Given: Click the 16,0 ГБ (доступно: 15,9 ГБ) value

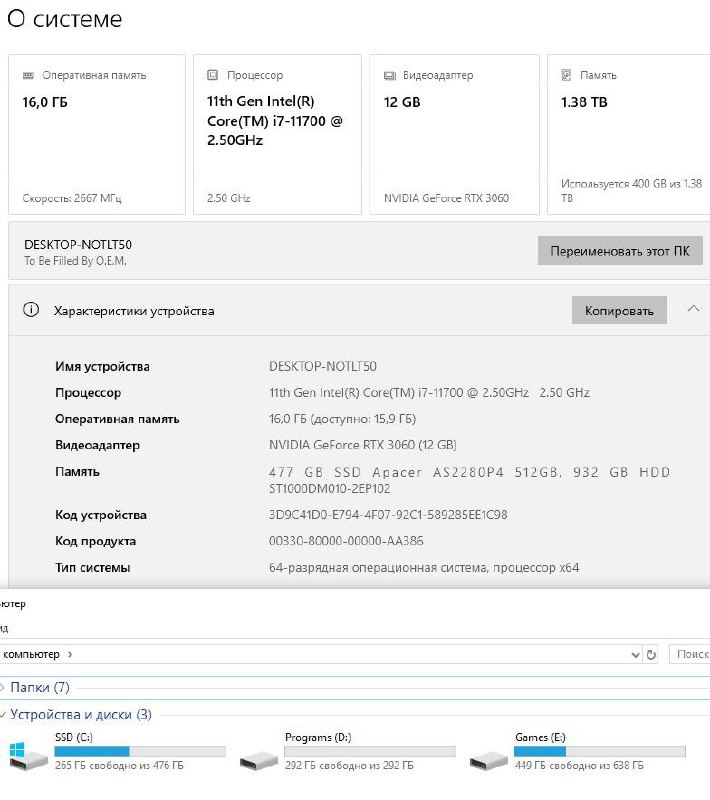Looking at the screenshot, I should pyautogui.click(x=342, y=419).
